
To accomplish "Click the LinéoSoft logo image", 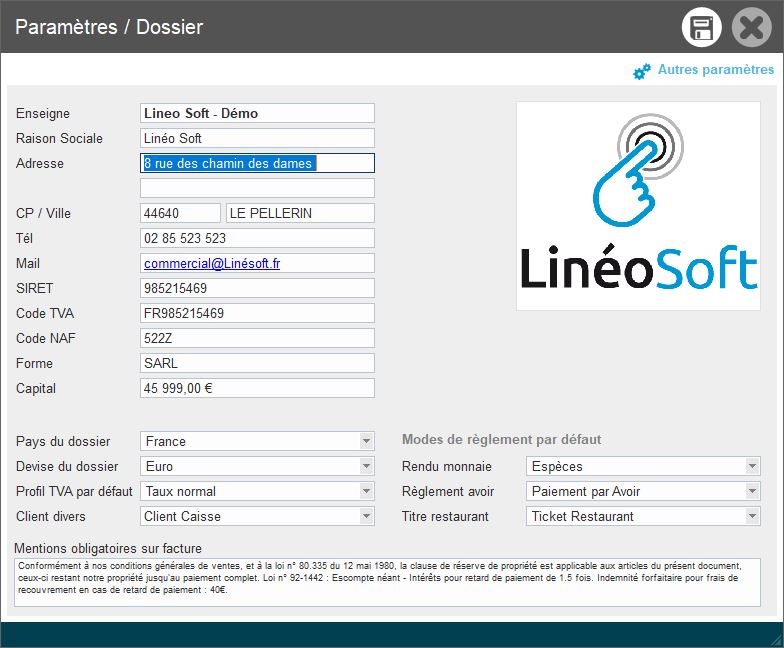I will tap(638, 206).
